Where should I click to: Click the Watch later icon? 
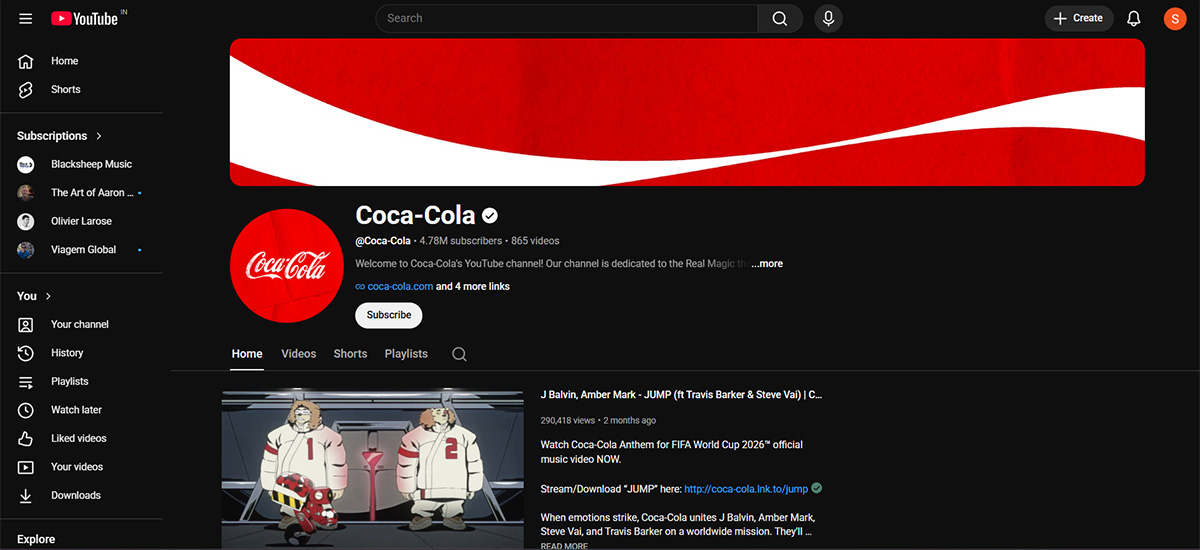pos(26,410)
